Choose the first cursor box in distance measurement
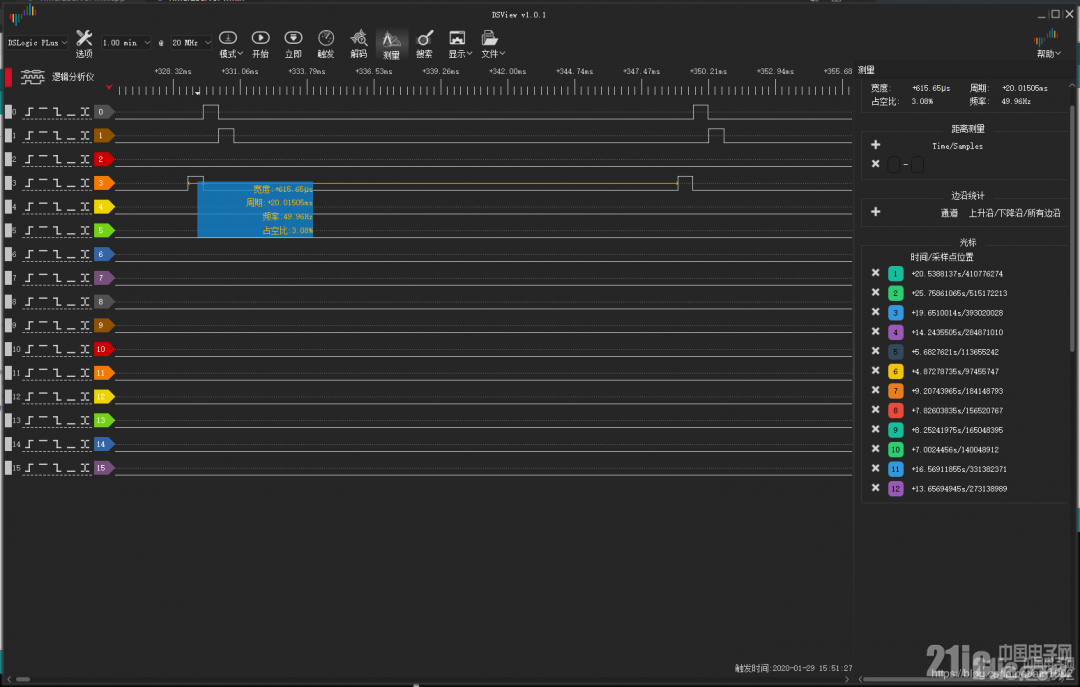This screenshot has height=687, width=1080. click(x=893, y=164)
